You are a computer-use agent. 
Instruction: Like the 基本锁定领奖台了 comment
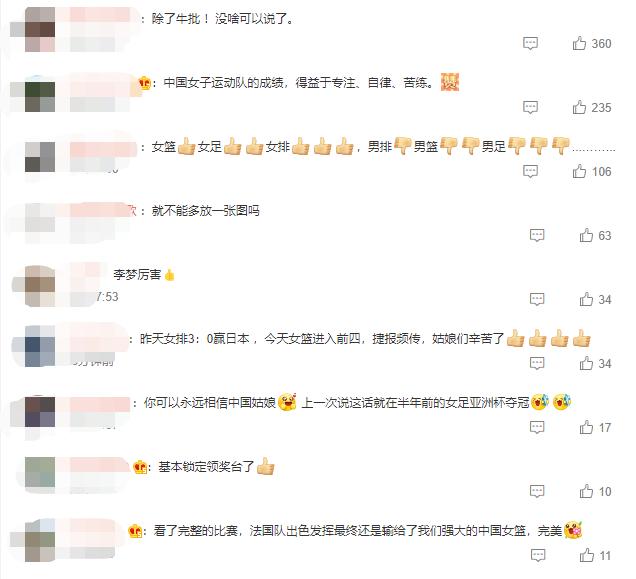pyautogui.click(x=586, y=491)
